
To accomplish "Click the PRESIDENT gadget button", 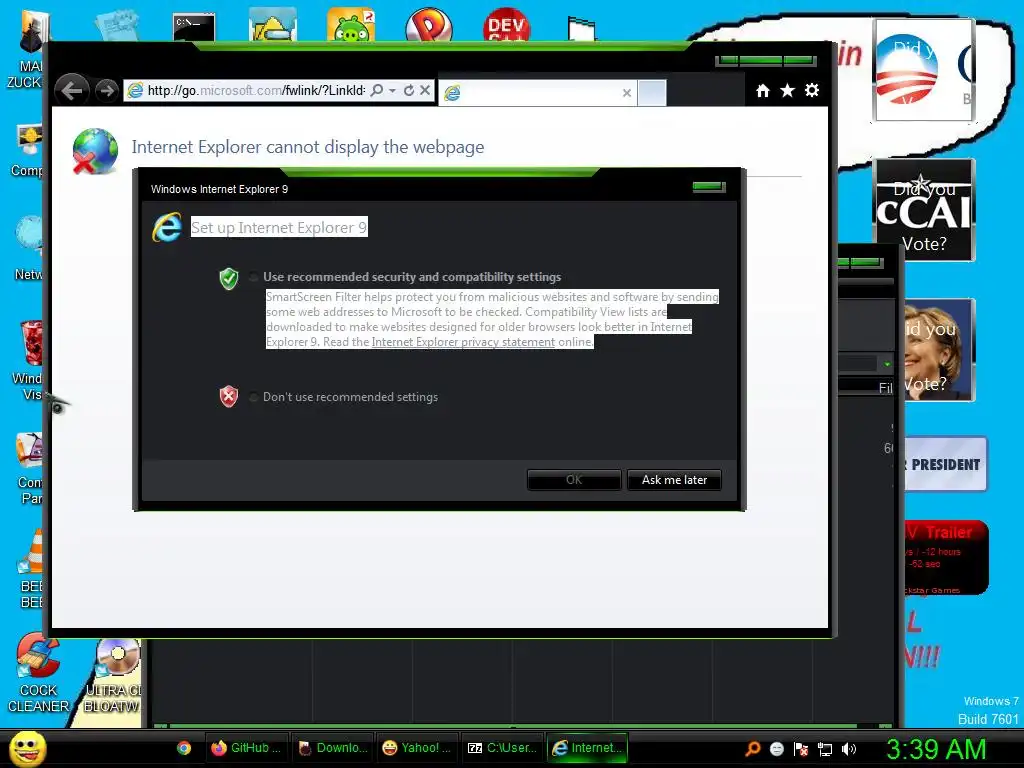I will (946, 464).
